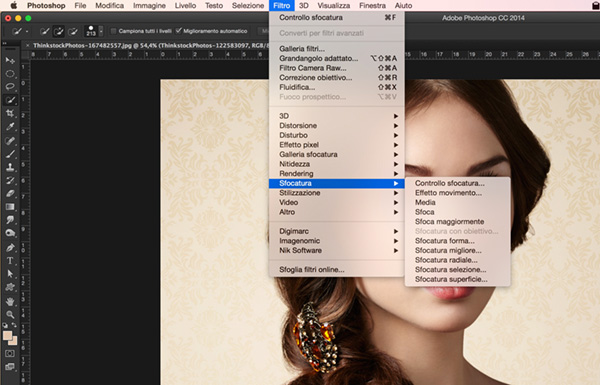
Task: Open the Livello menu
Action: [185, 6]
